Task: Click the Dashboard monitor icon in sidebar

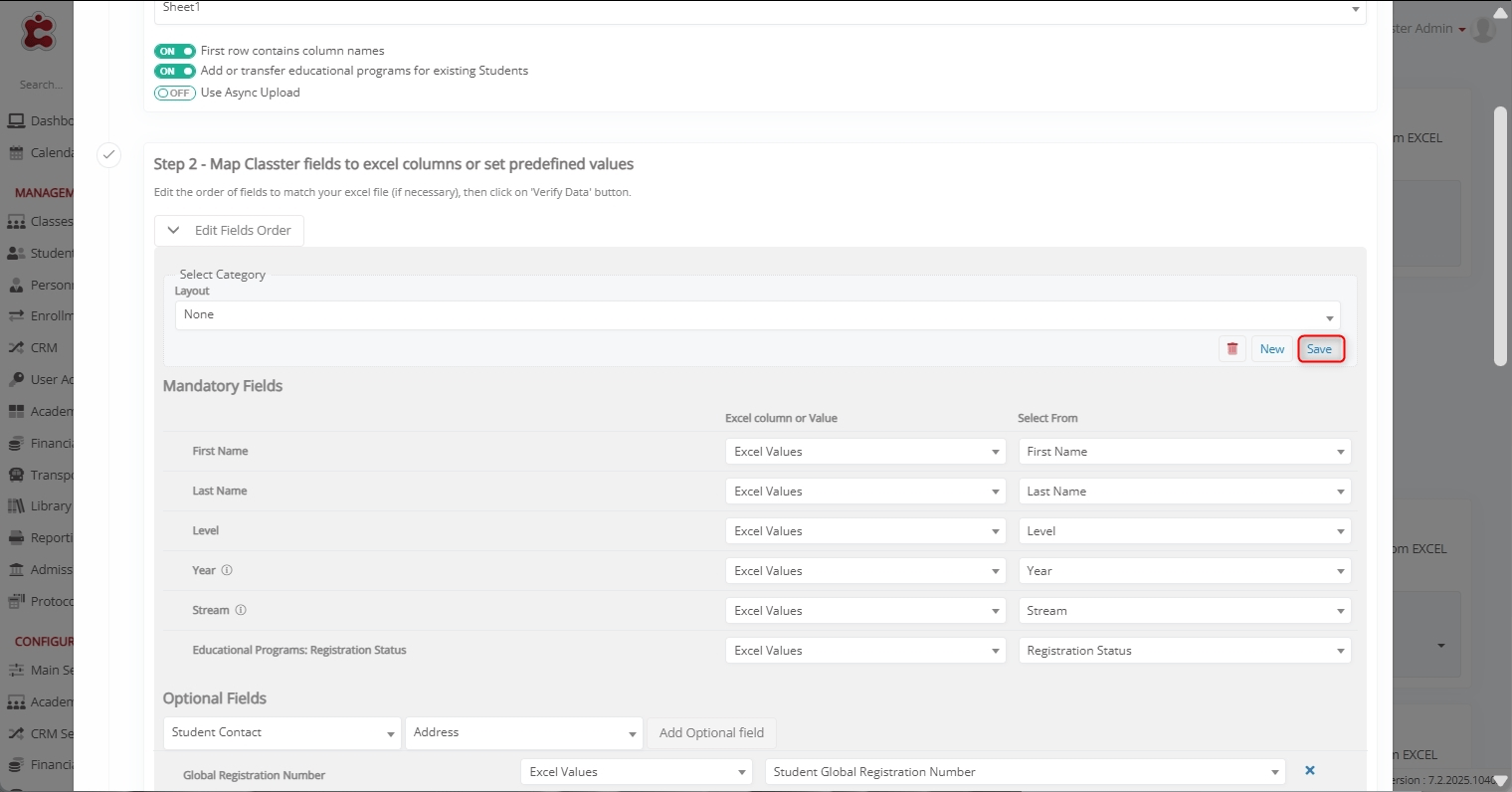Action: [16, 121]
